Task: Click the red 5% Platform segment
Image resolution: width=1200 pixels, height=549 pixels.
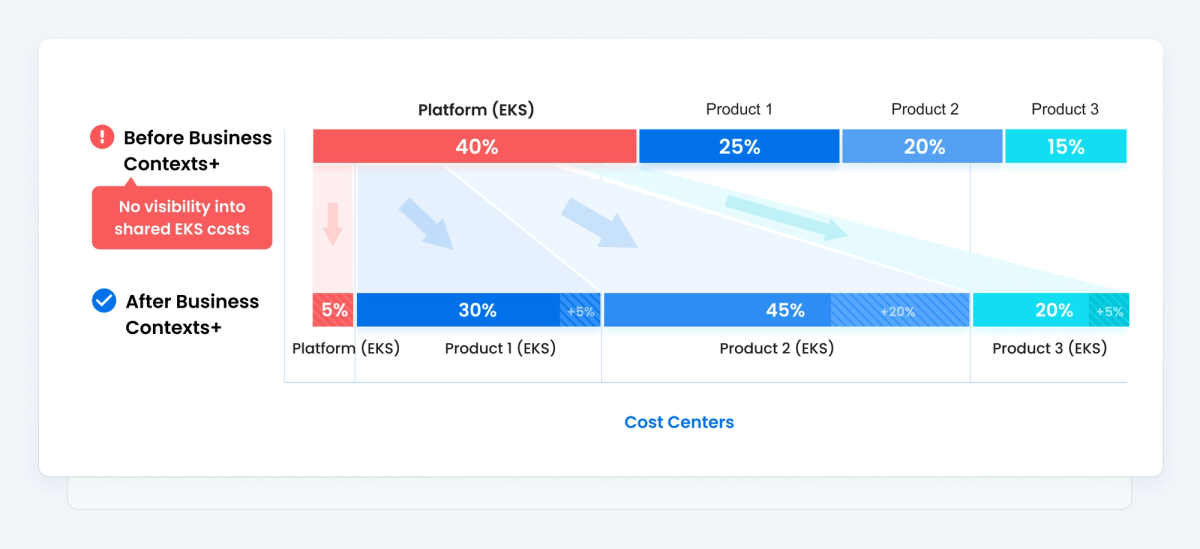Action: tap(333, 310)
